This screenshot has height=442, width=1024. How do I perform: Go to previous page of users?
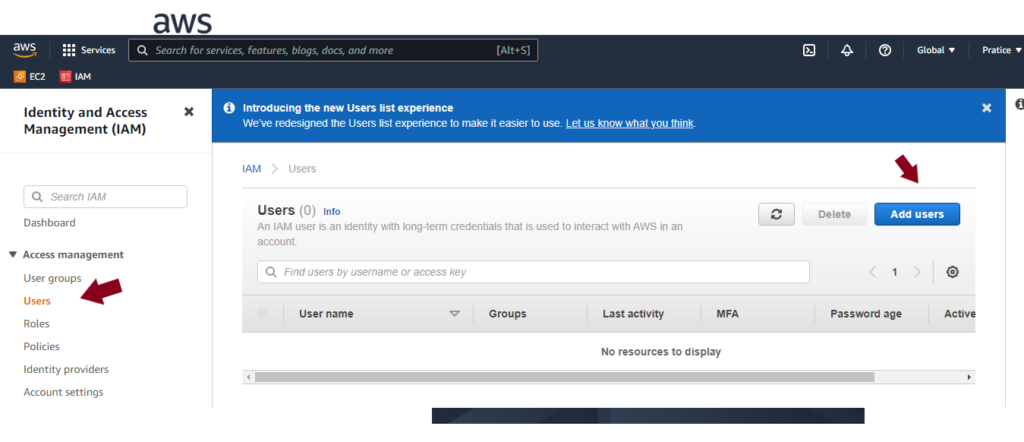(872, 272)
